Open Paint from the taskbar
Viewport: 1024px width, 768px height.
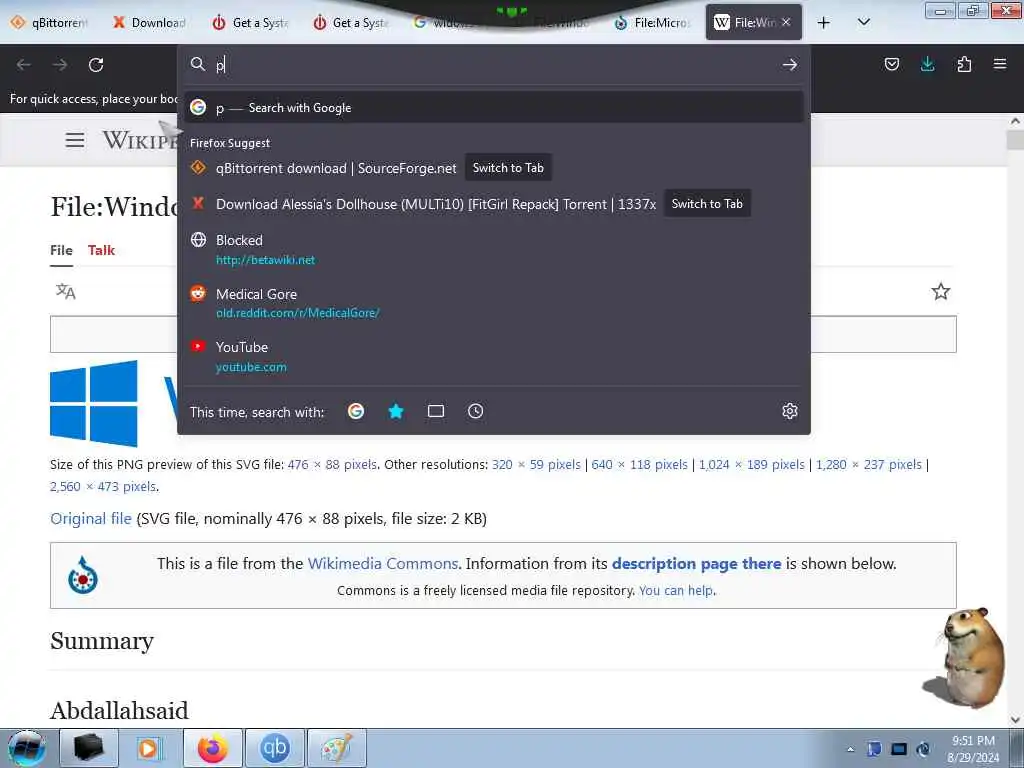[336, 748]
